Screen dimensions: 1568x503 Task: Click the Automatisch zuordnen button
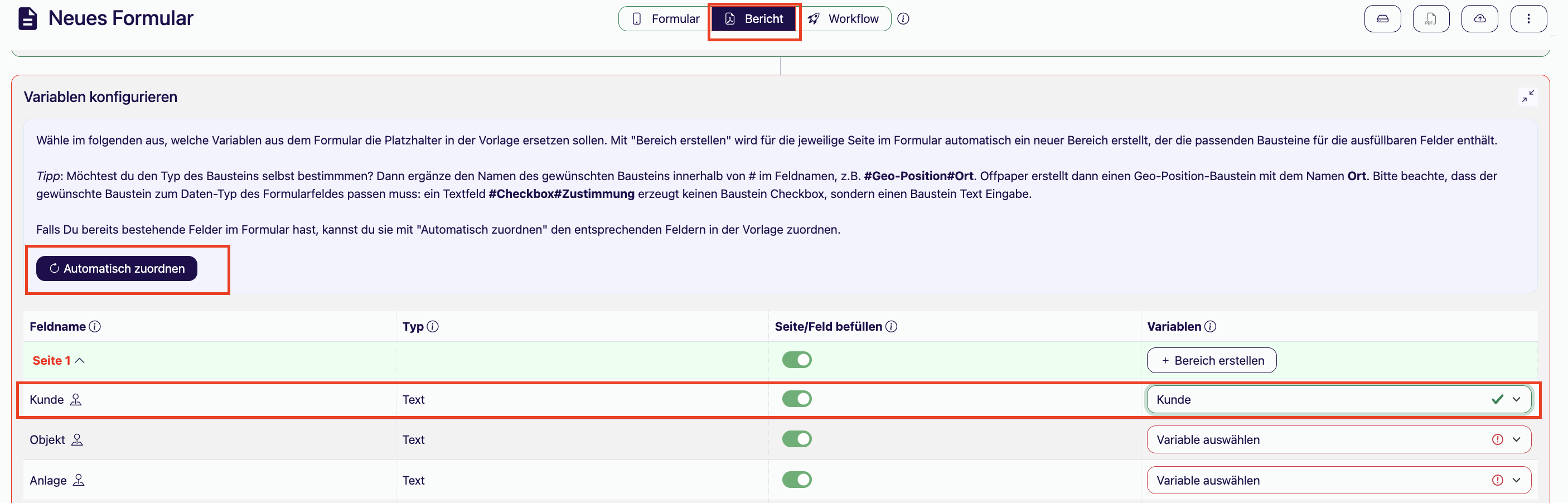[116, 269]
